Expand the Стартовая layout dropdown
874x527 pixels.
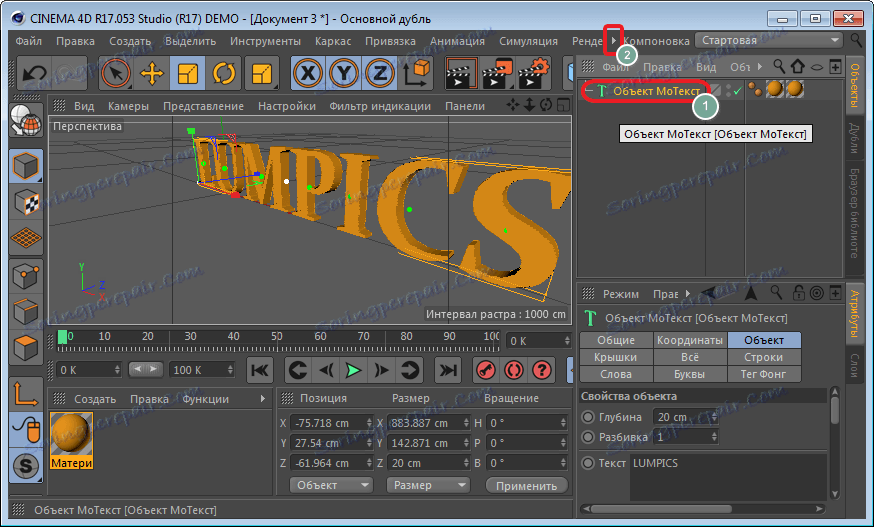(x=770, y=40)
